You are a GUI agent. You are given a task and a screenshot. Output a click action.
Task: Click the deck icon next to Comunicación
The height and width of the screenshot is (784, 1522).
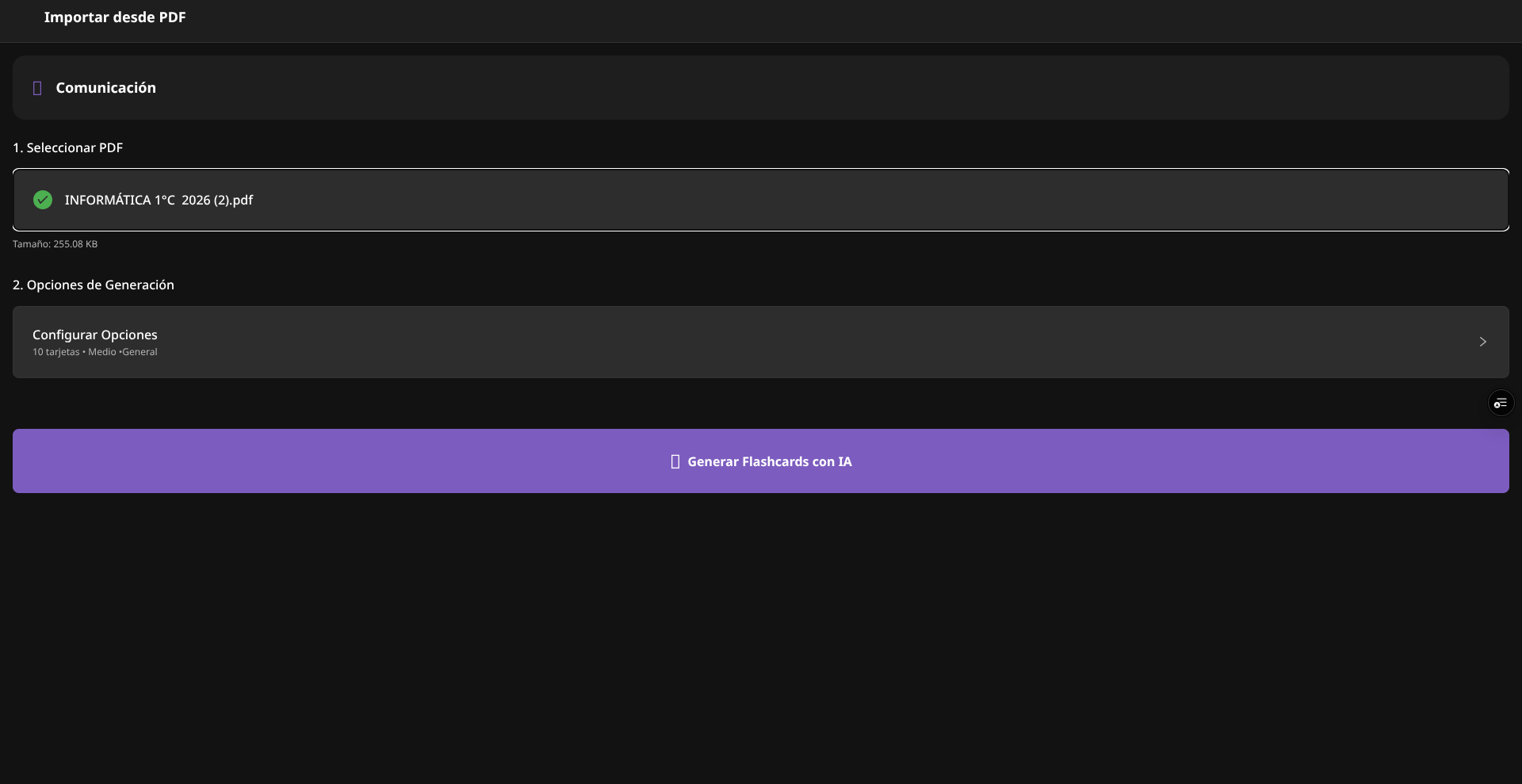coord(37,88)
